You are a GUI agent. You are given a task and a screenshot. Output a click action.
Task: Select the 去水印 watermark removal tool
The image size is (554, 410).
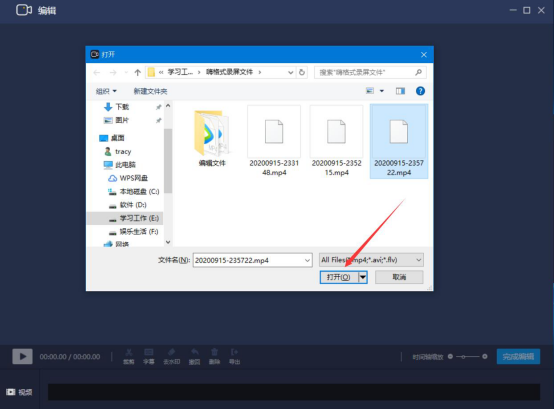point(172,356)
